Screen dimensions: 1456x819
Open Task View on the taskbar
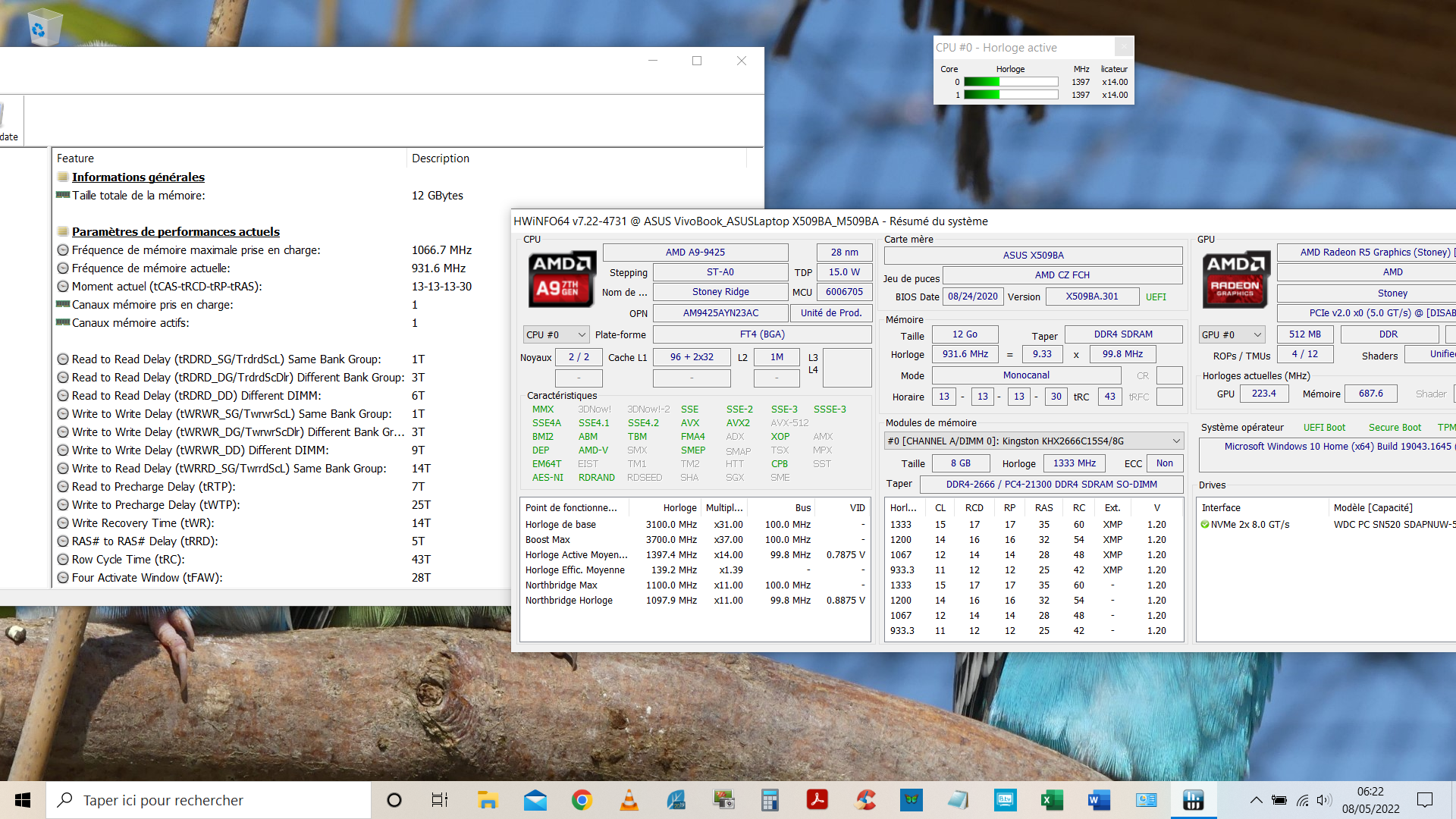click(x=440, y=800)
